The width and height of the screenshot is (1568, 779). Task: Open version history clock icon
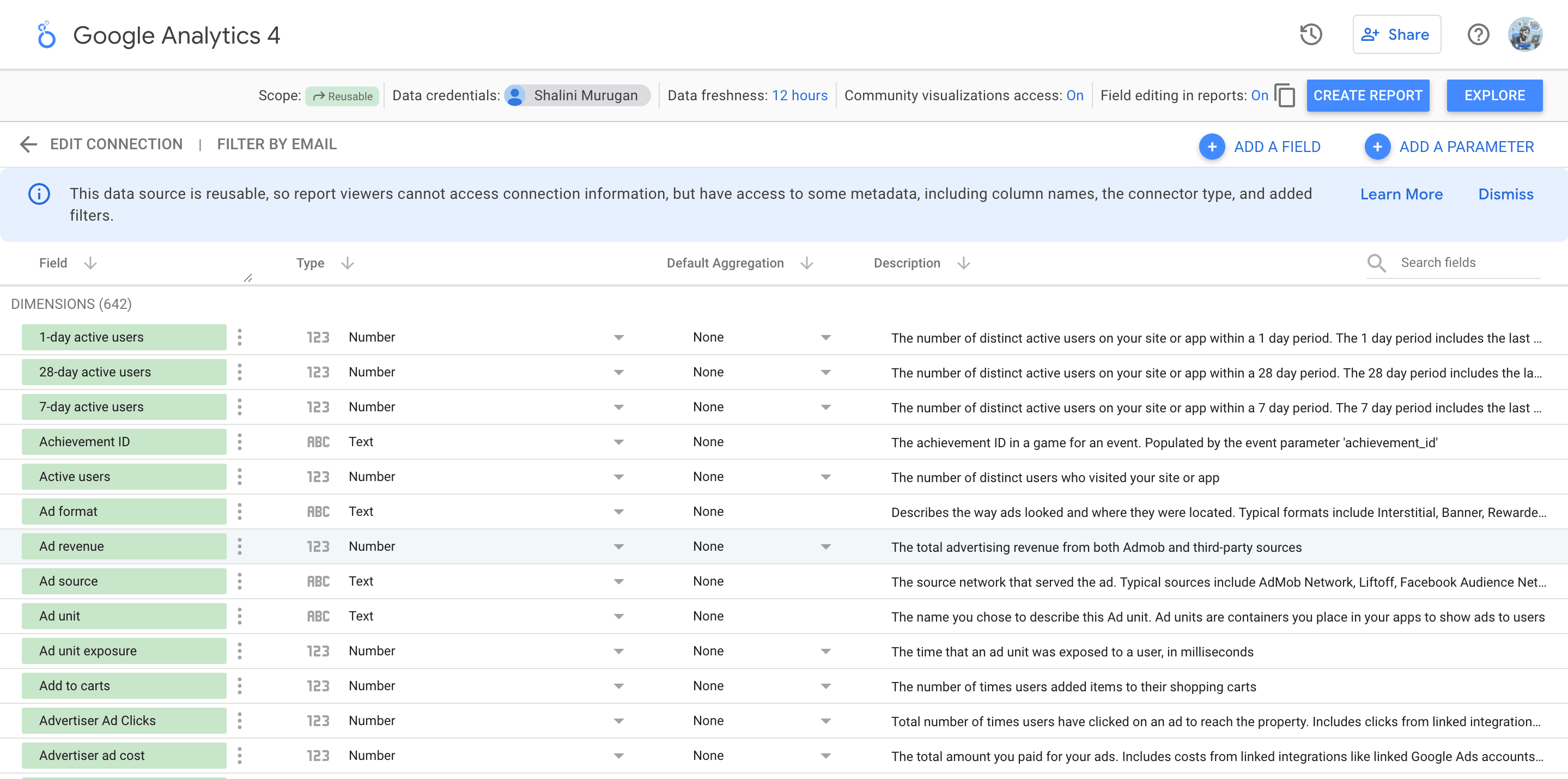[1310, 35]
